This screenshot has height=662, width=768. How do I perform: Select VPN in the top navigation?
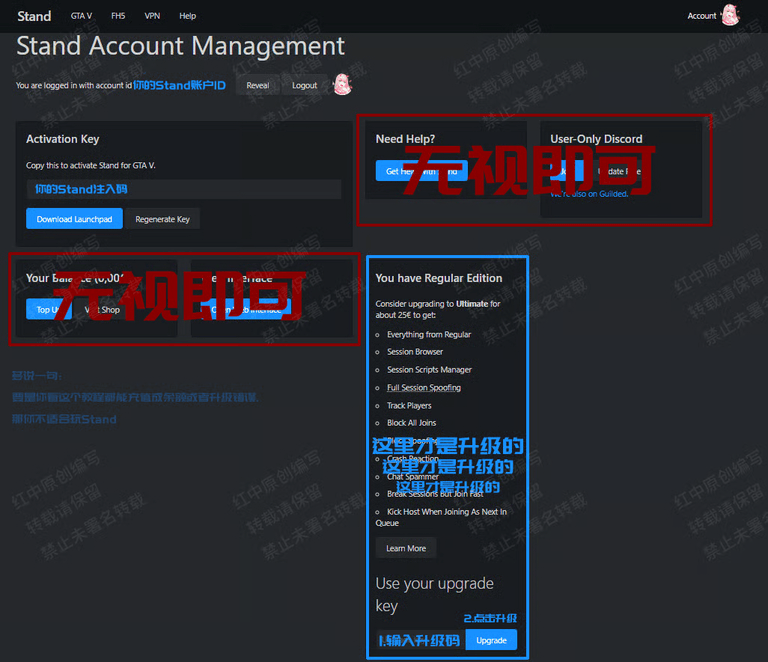pyautogui.click(x=152, y=16)
